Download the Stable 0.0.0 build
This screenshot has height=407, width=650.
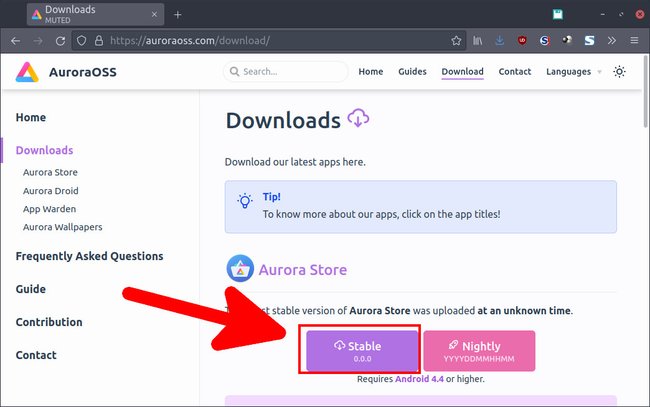[362, 351]
